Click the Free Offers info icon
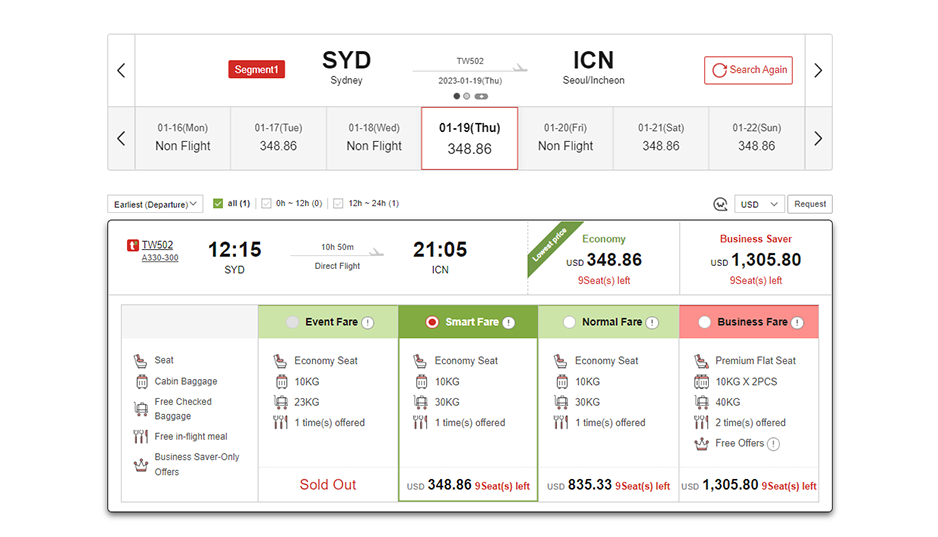938x537 pixels. point(773,444)
